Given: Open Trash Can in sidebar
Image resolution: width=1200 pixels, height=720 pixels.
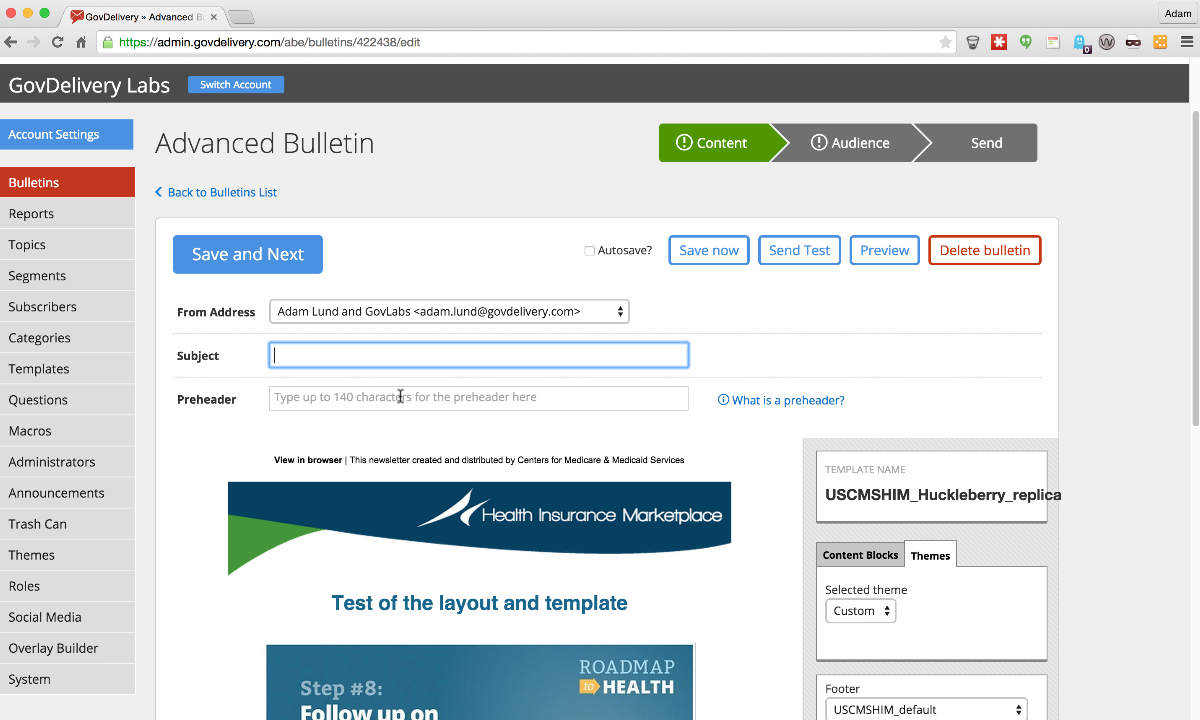Looking at the screenshot, I should click(67, 523).
